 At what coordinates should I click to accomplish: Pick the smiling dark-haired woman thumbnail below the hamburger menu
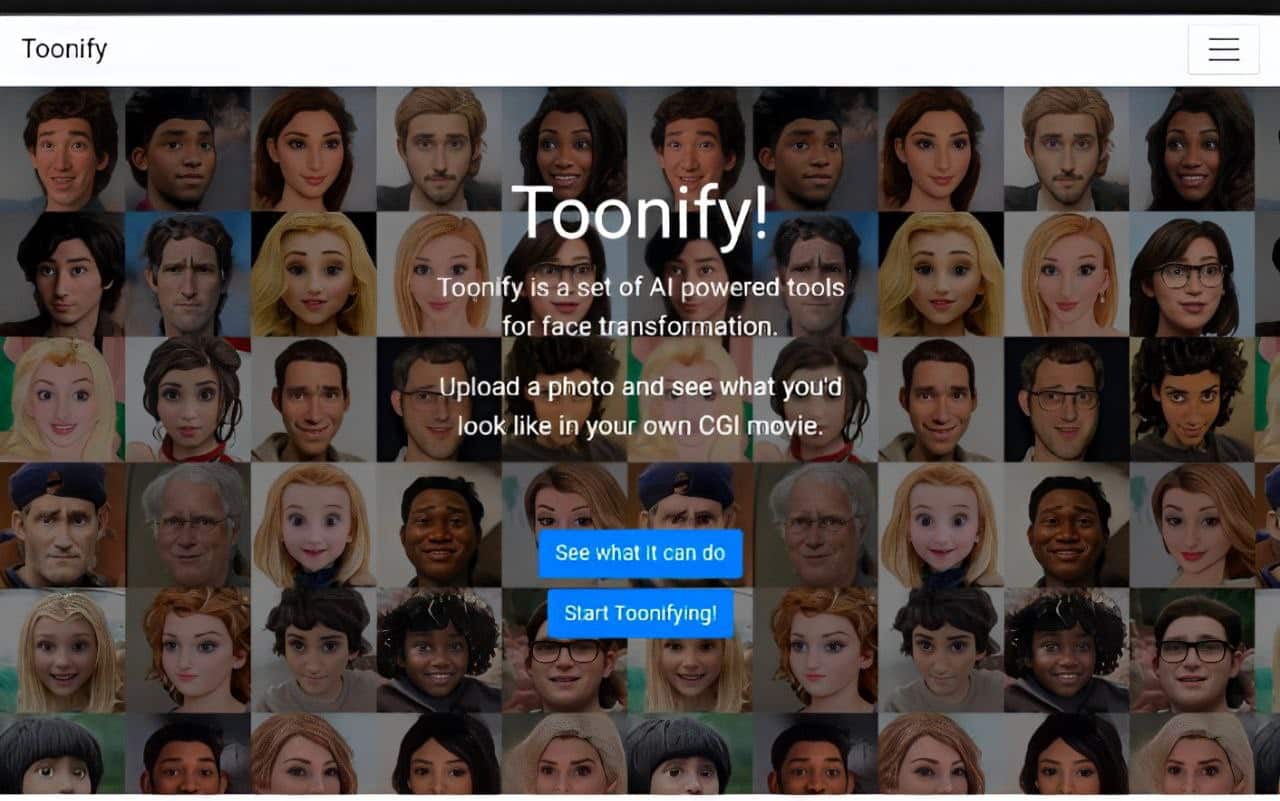click(1192, 149)
